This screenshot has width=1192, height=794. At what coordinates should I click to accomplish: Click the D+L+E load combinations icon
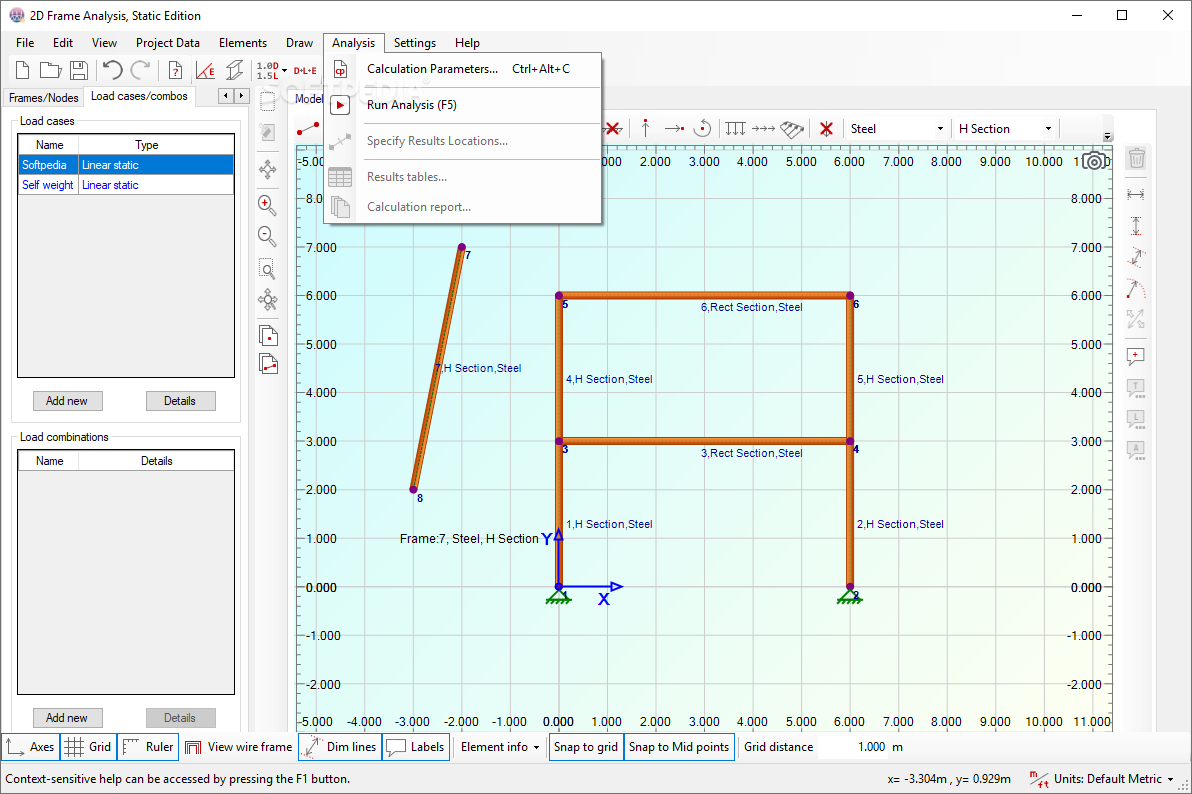click(305, 71)
